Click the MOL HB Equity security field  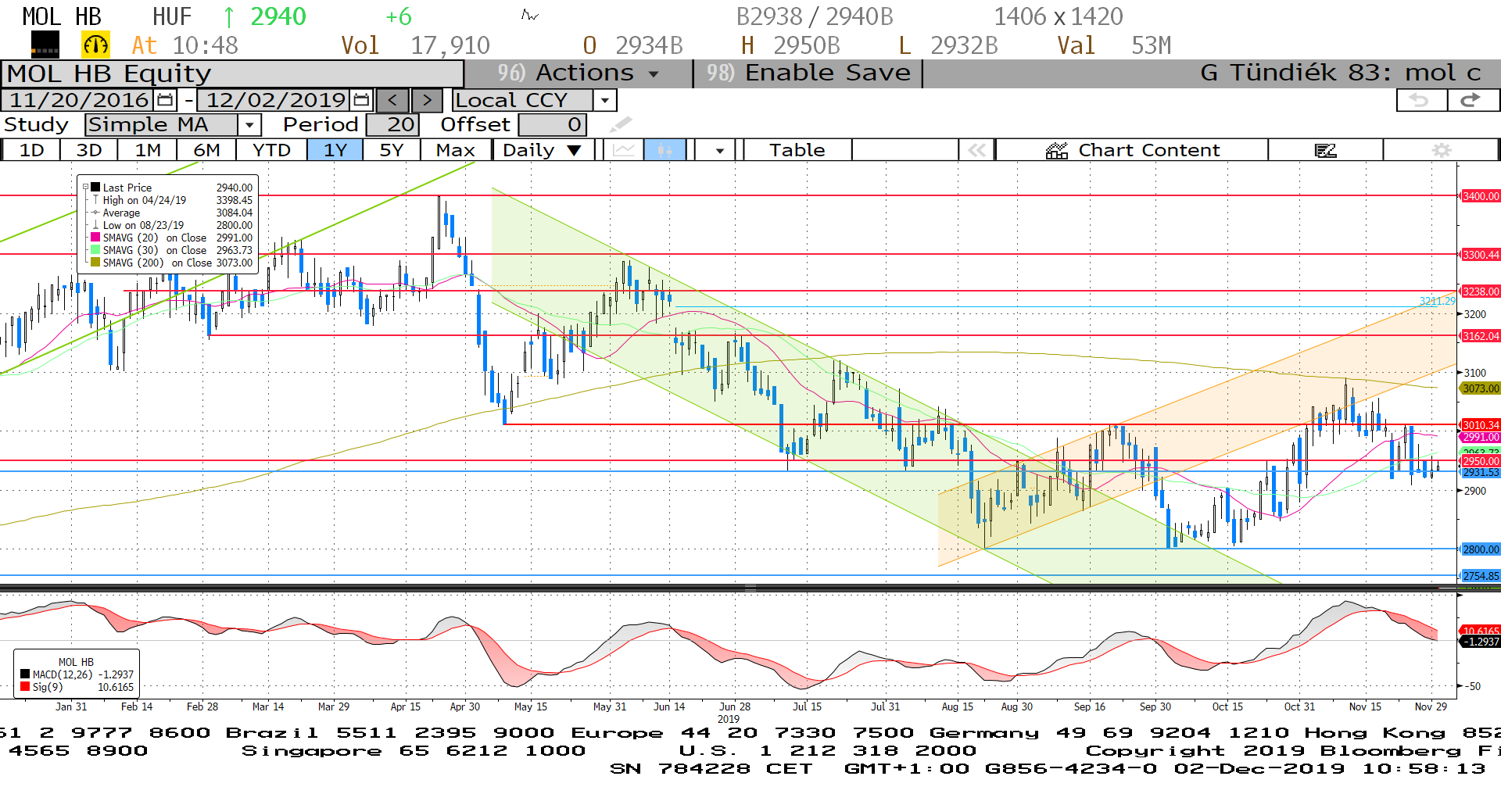232,73
